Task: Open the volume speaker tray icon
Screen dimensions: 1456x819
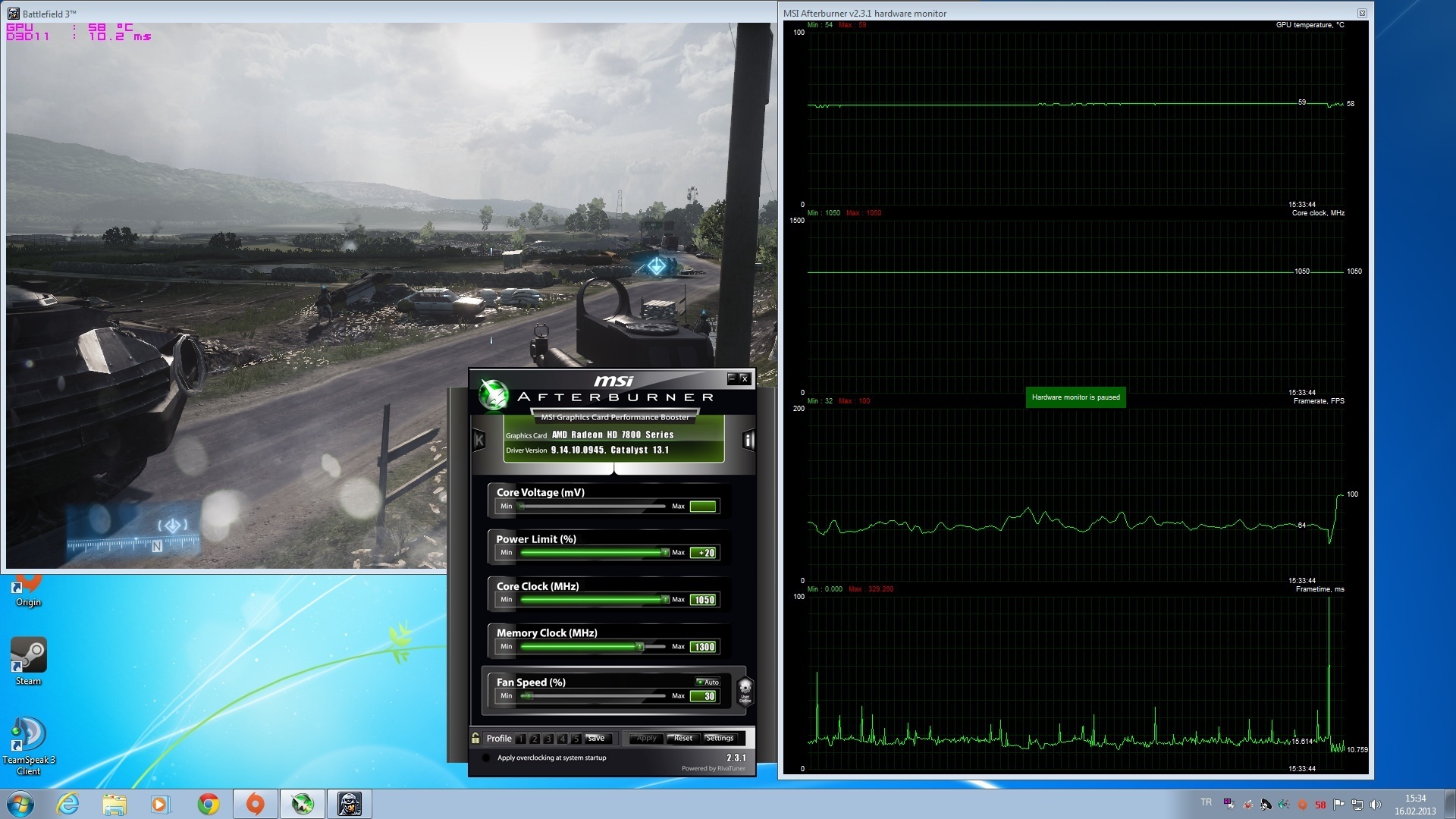Action: pyautogui.click(x=1376, y=805)
